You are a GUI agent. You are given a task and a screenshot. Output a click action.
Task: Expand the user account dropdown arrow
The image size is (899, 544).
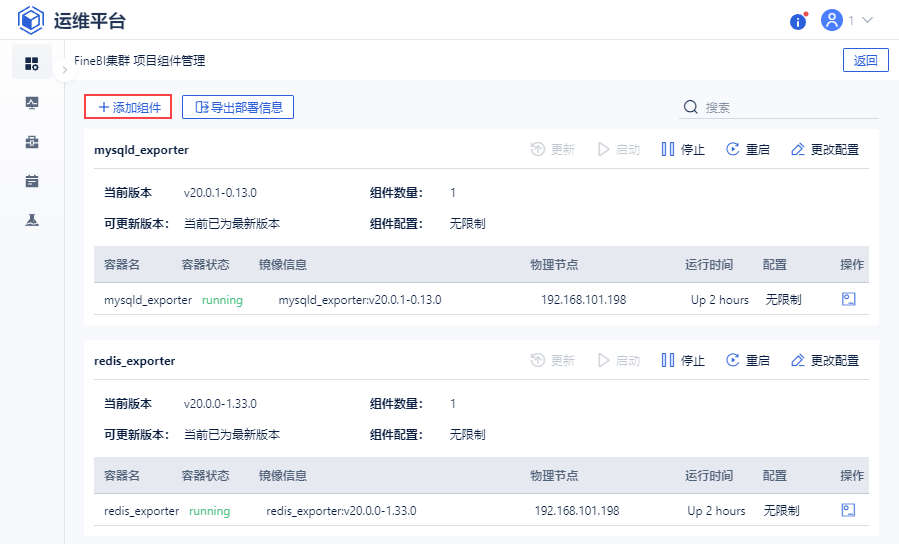point(867,20)
